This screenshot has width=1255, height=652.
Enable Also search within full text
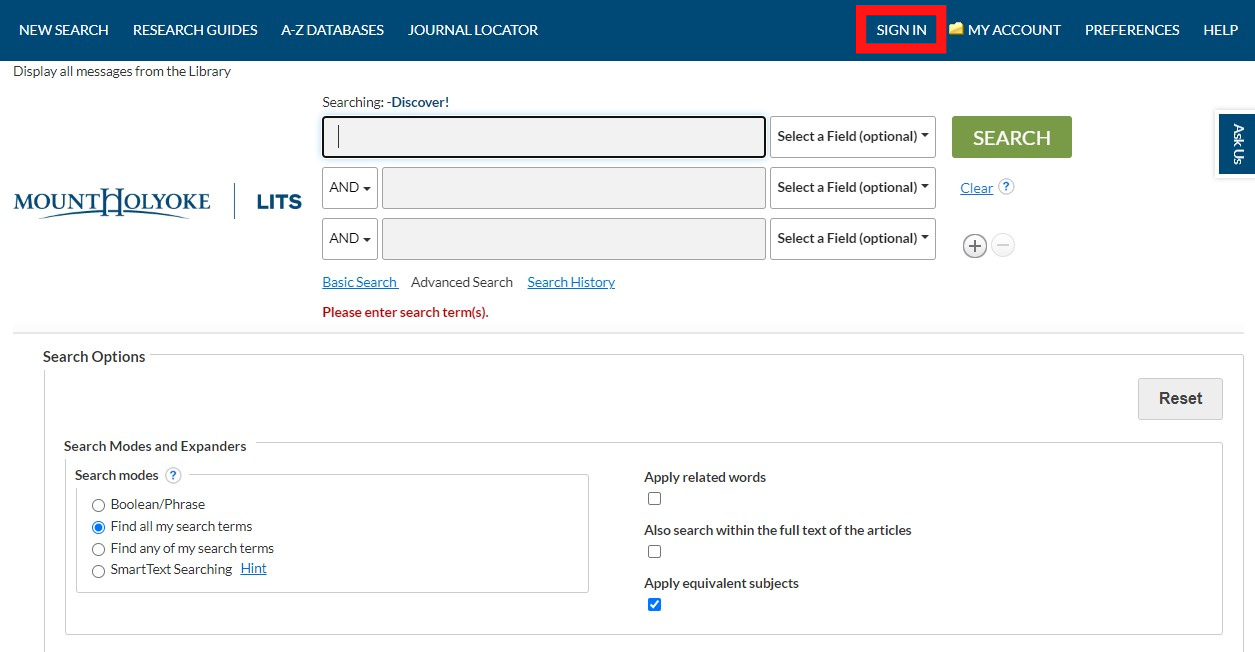coord(654,551)
